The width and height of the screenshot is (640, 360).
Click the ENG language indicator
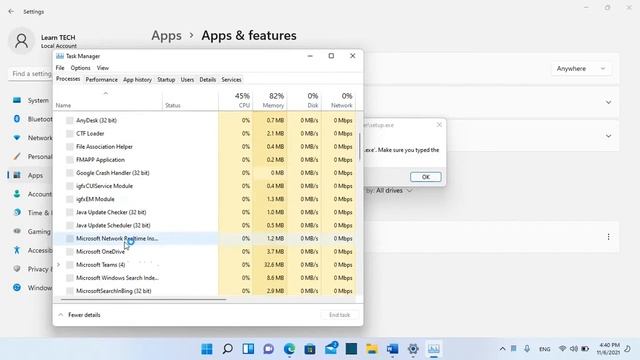(x=544, y=349)
